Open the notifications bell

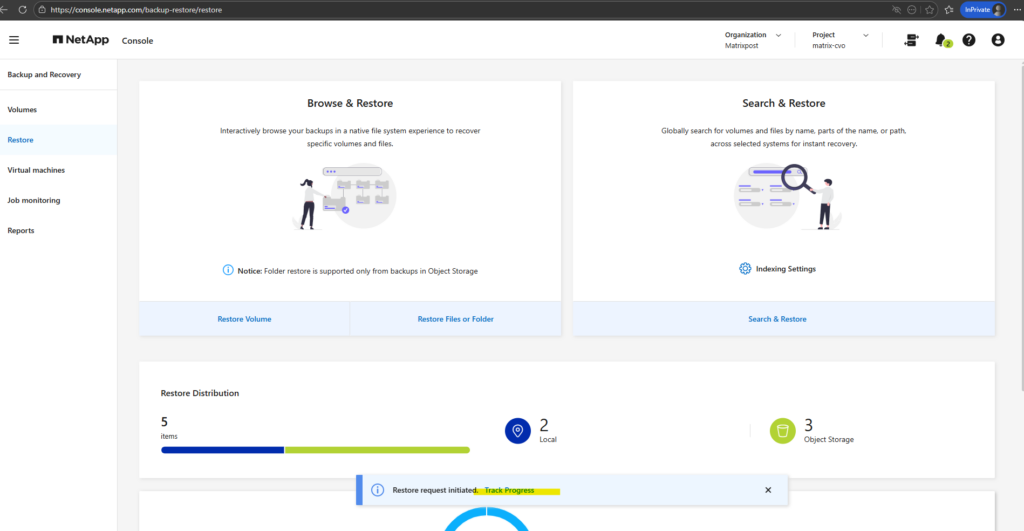click(x=940, y=40)
